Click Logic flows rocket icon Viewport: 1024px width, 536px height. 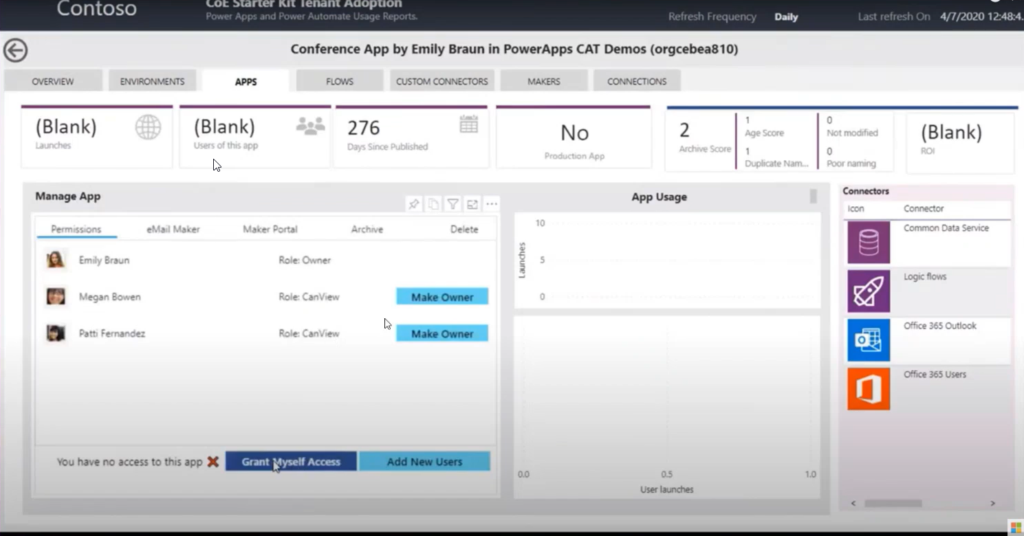(869, 291)
